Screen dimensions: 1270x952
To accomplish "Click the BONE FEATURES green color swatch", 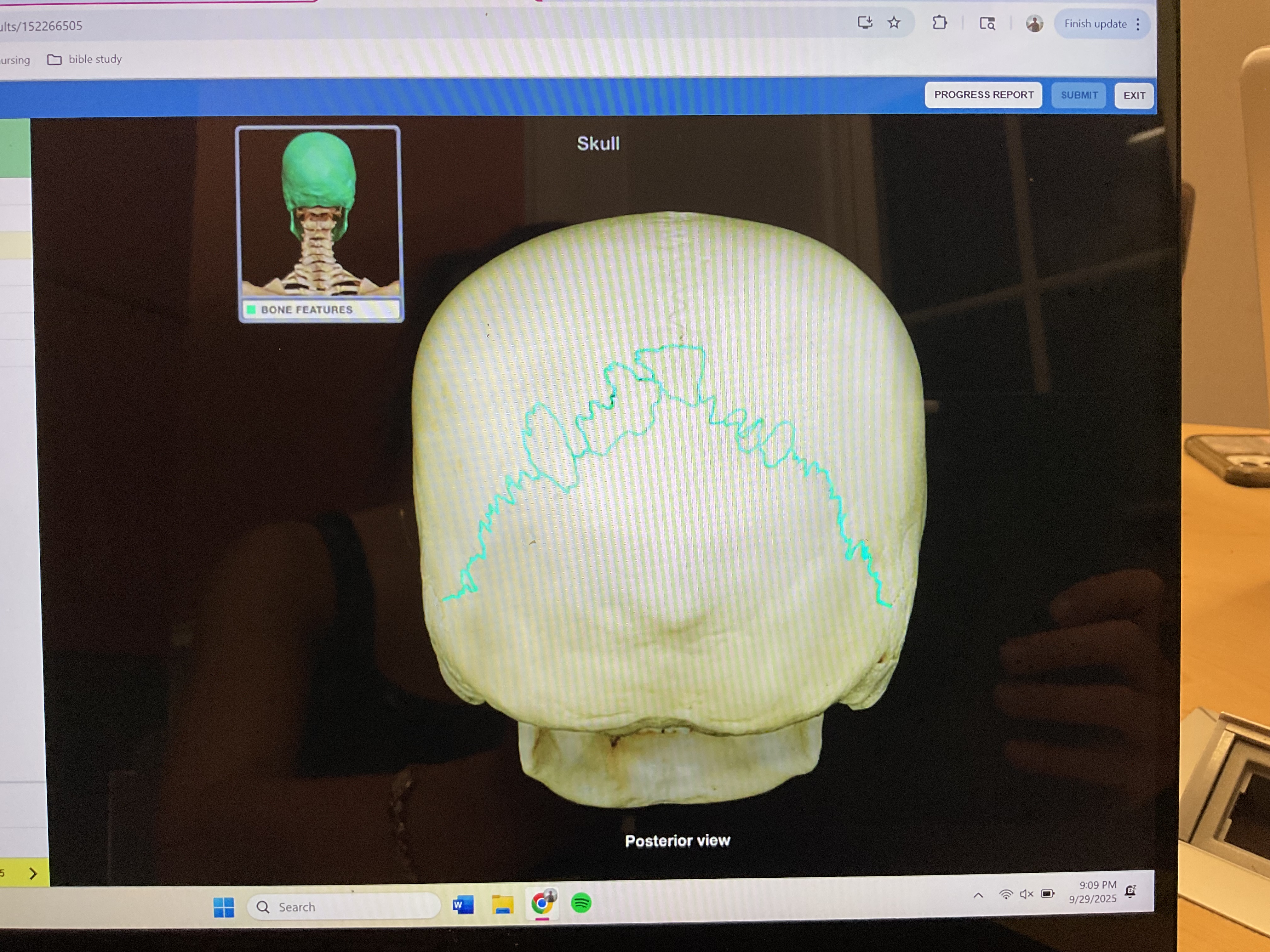I will click(x=251, y=310).
